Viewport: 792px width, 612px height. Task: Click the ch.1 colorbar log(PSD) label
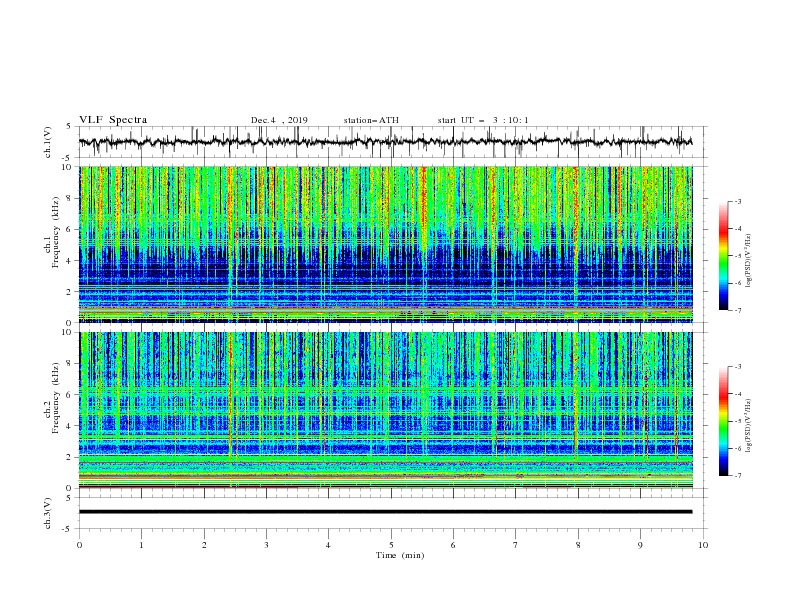tap(749, 261)
